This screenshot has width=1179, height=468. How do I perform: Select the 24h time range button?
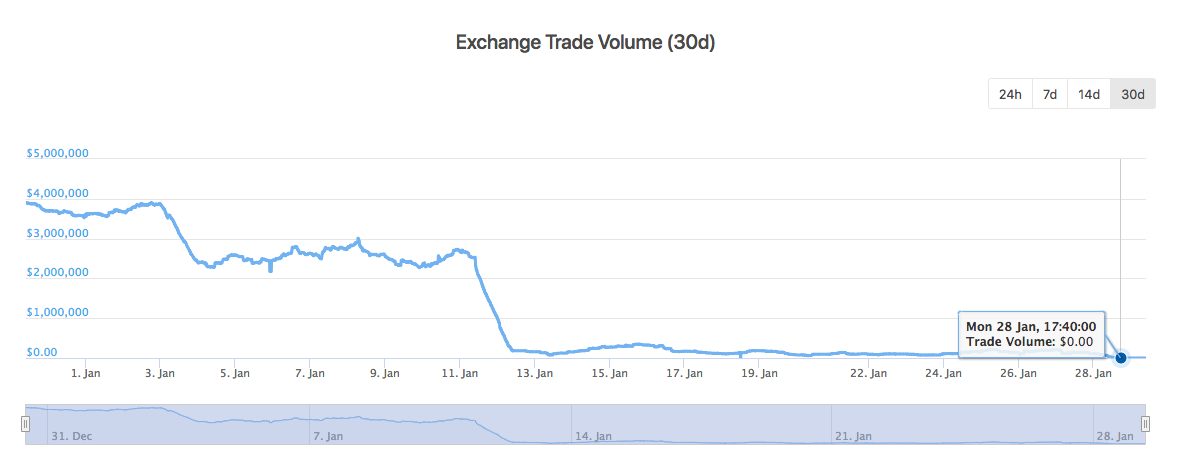(x=1010, y=94)
